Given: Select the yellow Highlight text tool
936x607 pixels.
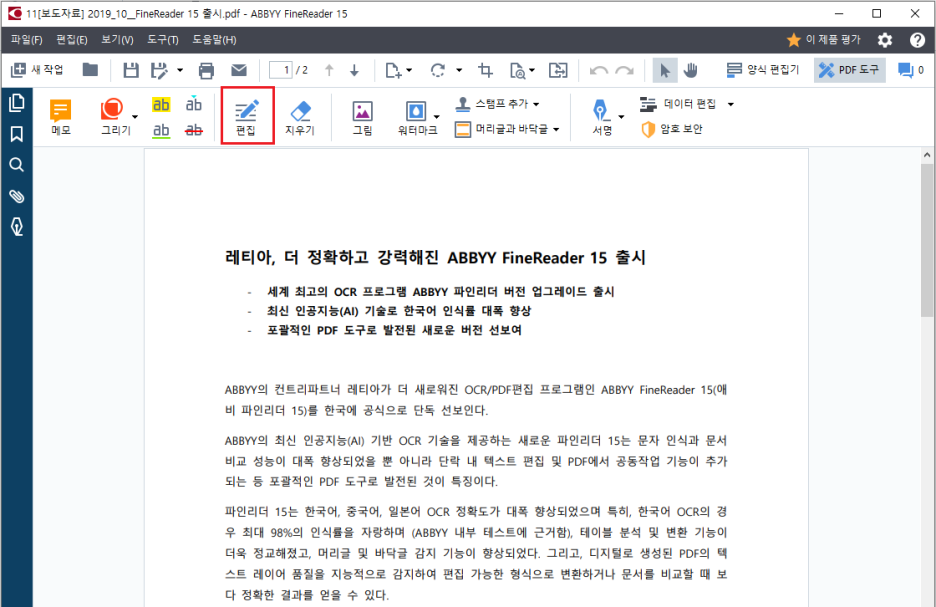Looking at the screenshot, I should click(161, 105).
